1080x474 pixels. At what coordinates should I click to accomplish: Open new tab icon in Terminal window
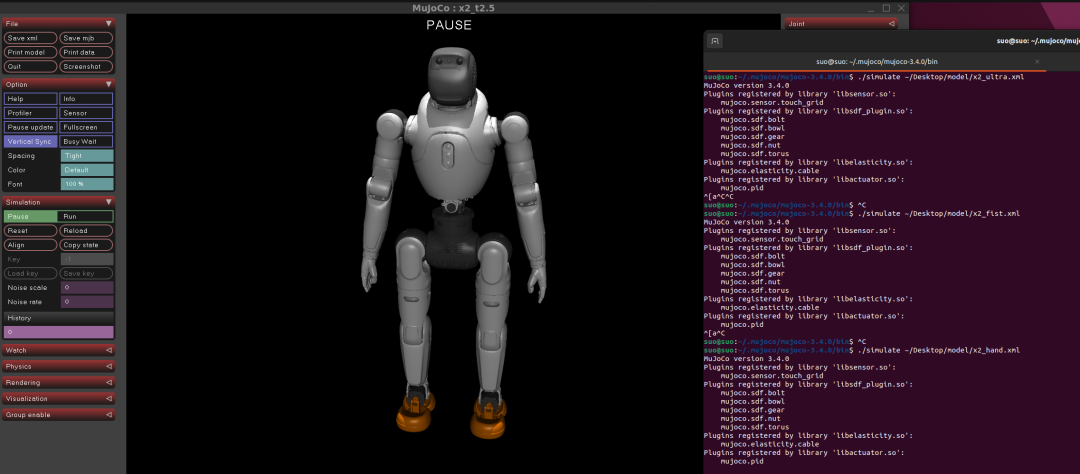pos(715,41)
